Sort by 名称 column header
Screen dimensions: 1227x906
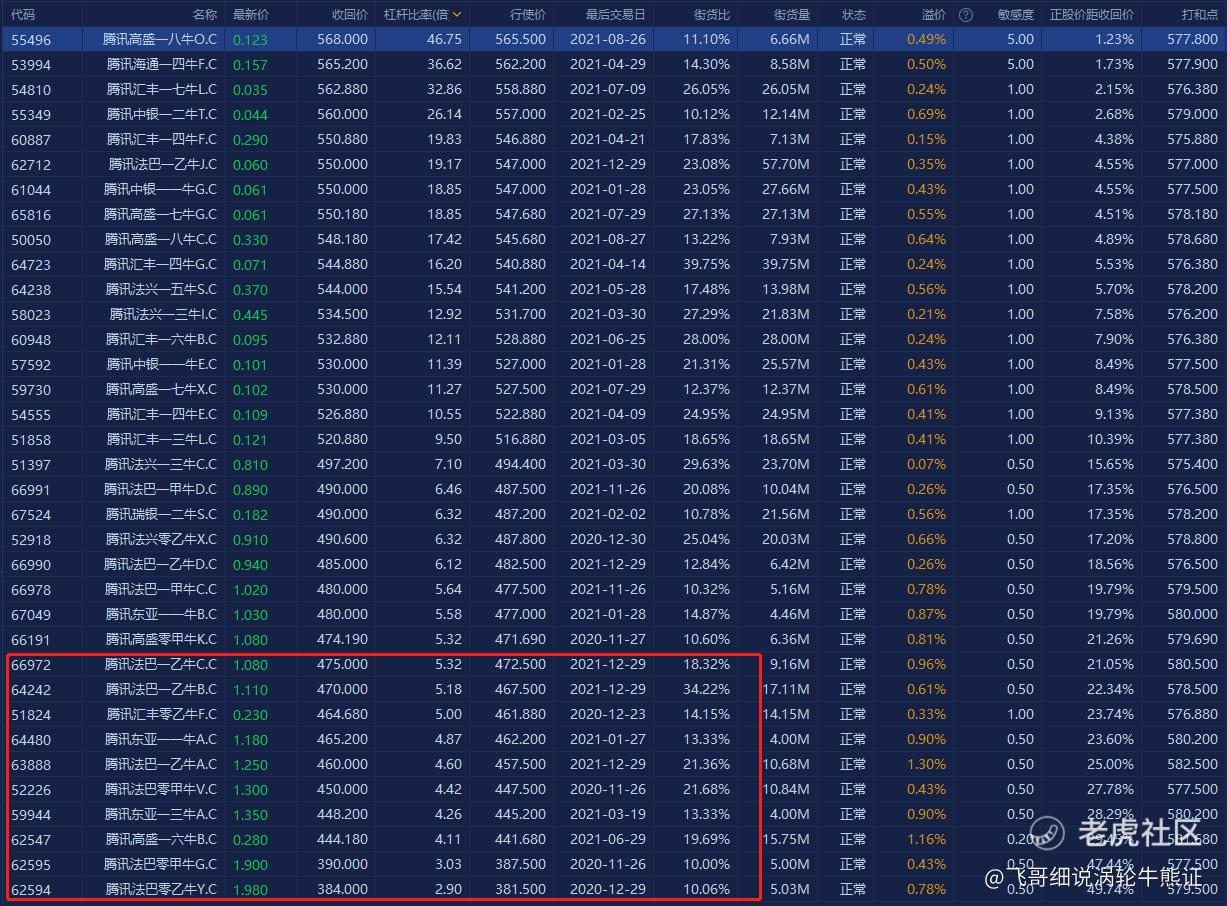point(204,15)
